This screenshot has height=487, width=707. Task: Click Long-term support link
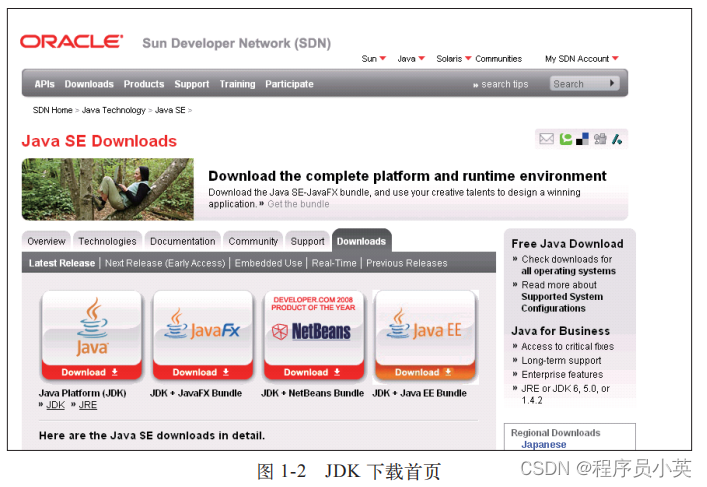coord(561,360)
